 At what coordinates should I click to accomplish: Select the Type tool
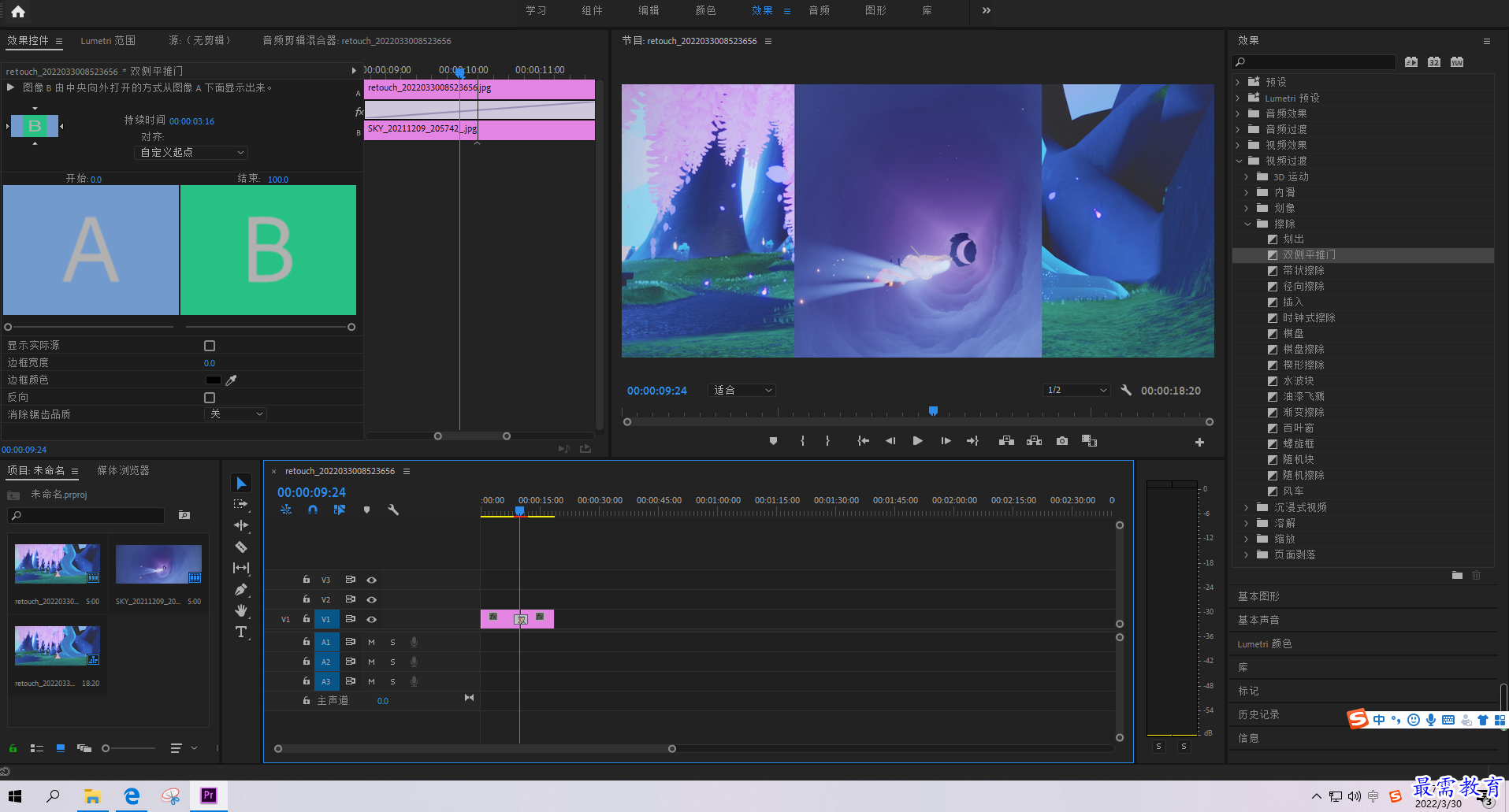[x=241, y=632]
